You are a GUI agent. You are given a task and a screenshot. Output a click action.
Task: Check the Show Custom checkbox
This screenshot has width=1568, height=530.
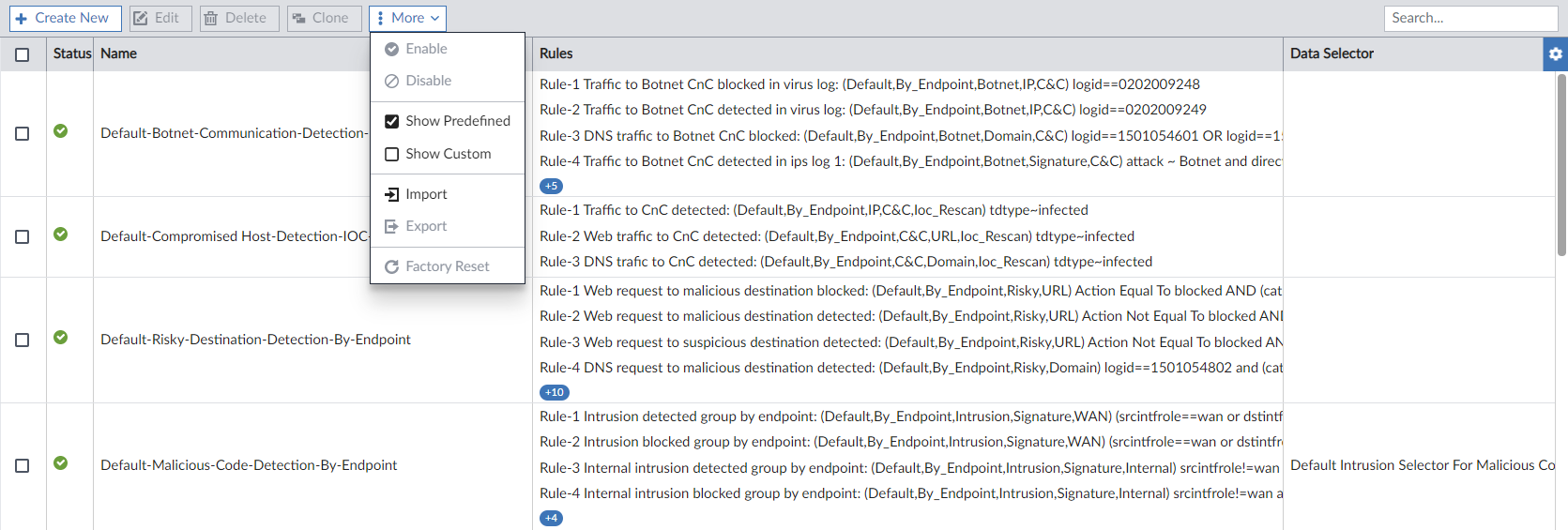pos(392,154)
